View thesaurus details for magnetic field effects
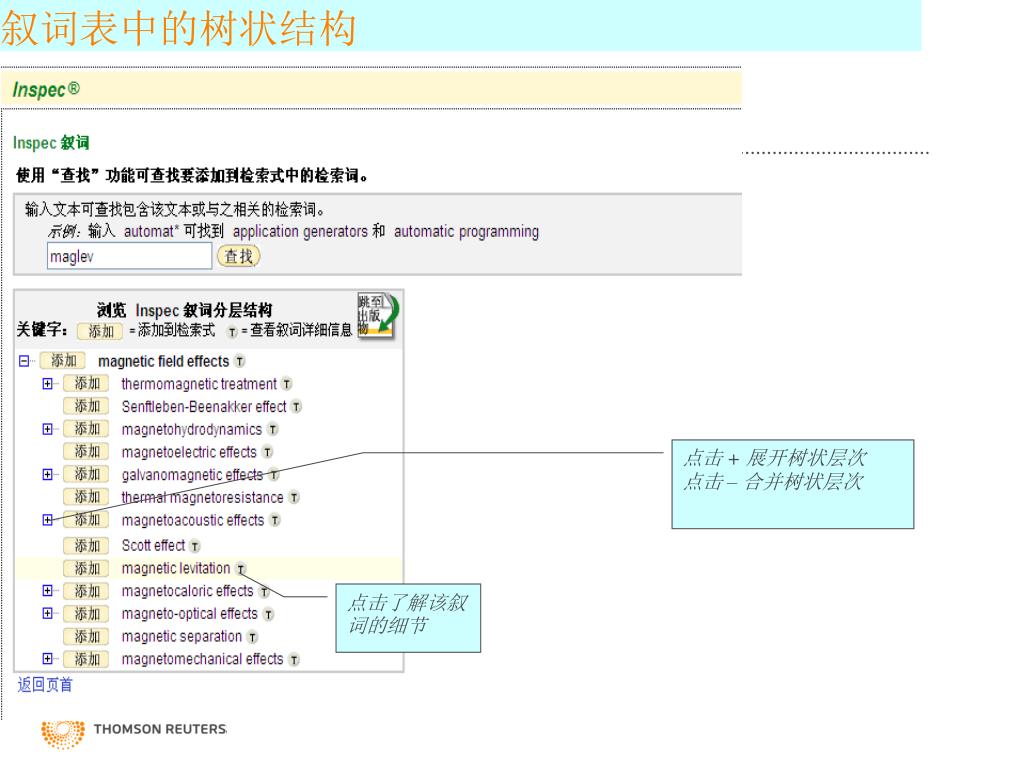 tap(240, 361)
